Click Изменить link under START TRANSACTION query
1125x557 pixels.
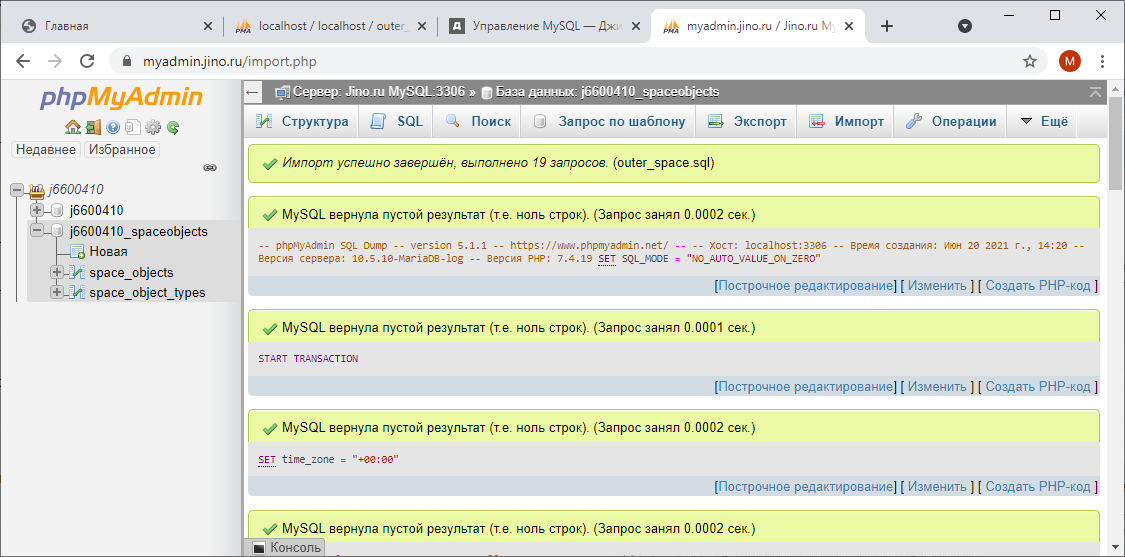tap(937, 387)
